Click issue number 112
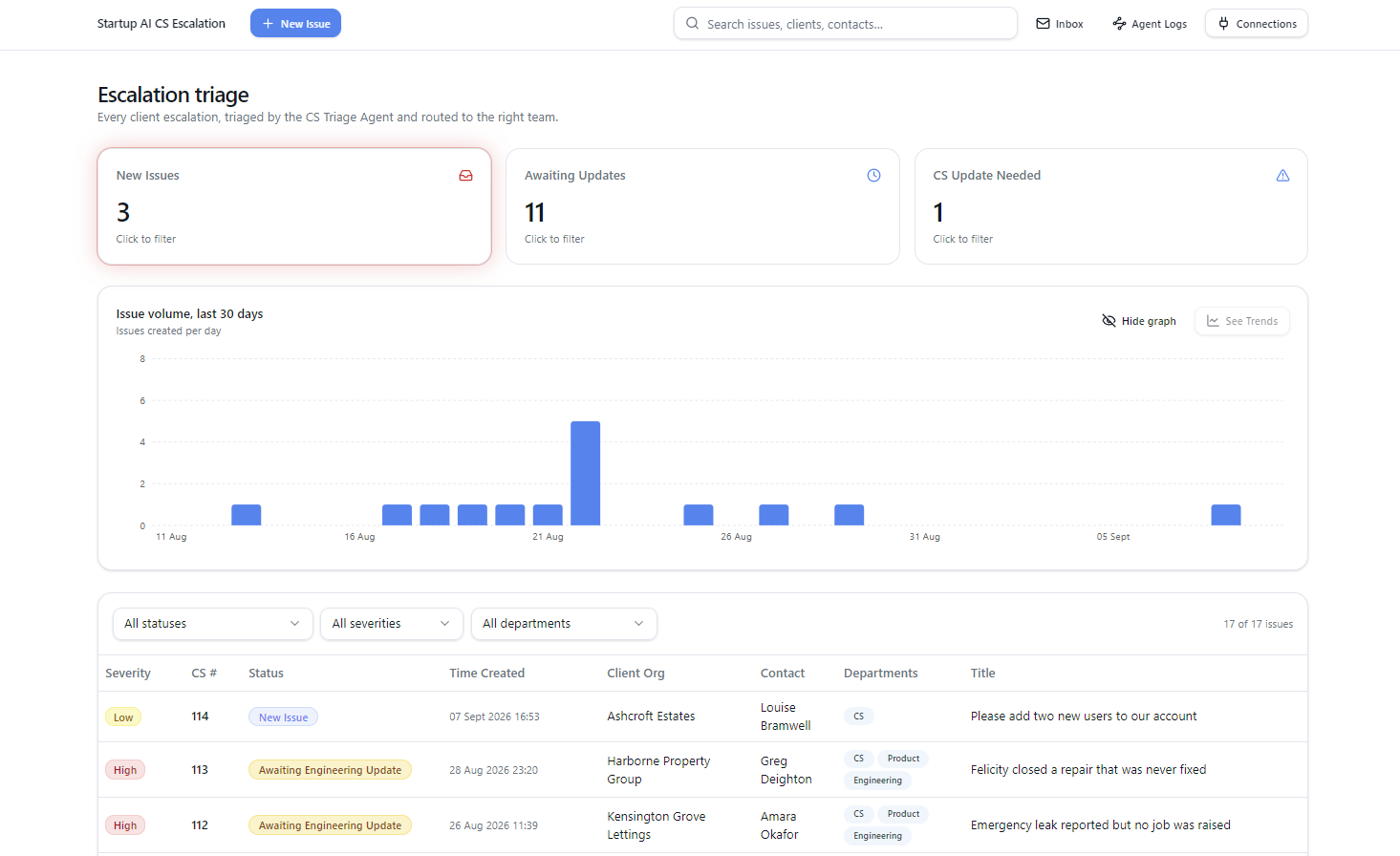The height and width of the screenshot is (856, 1400). [200, 825]
